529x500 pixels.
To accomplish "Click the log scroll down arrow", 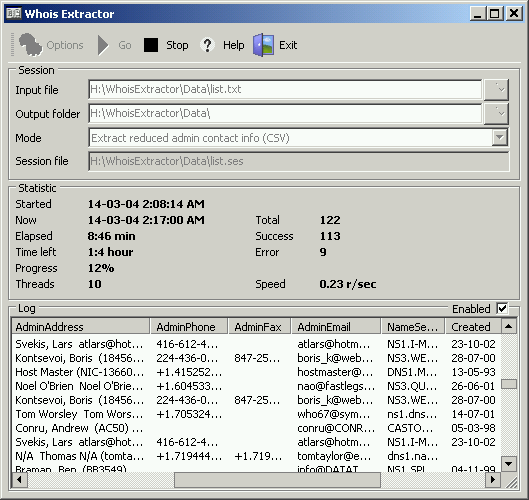I will (x=509, y=464).
